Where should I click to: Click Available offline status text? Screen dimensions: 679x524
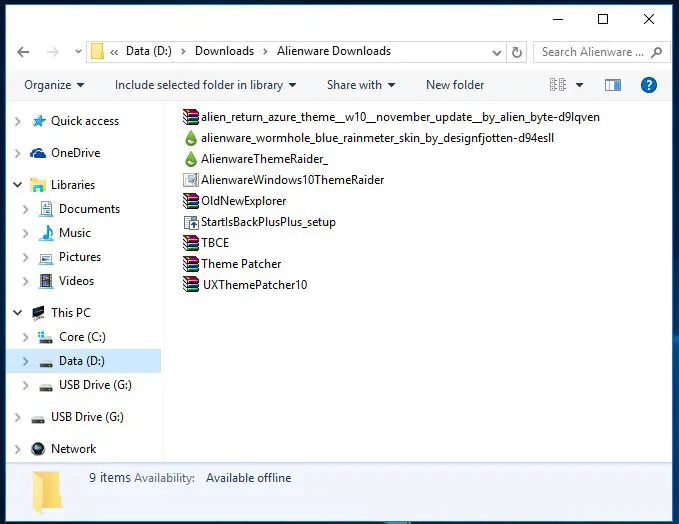click(x=249, y=478)
